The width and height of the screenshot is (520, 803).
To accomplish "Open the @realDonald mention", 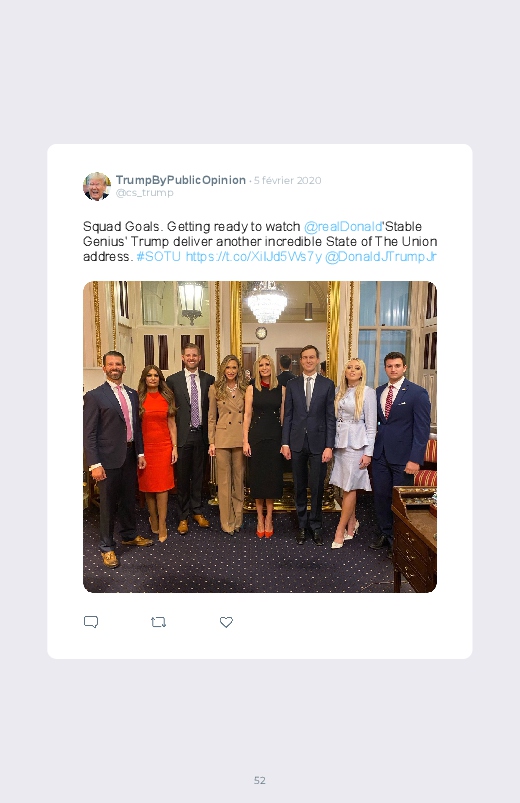I will click(343, 226).
